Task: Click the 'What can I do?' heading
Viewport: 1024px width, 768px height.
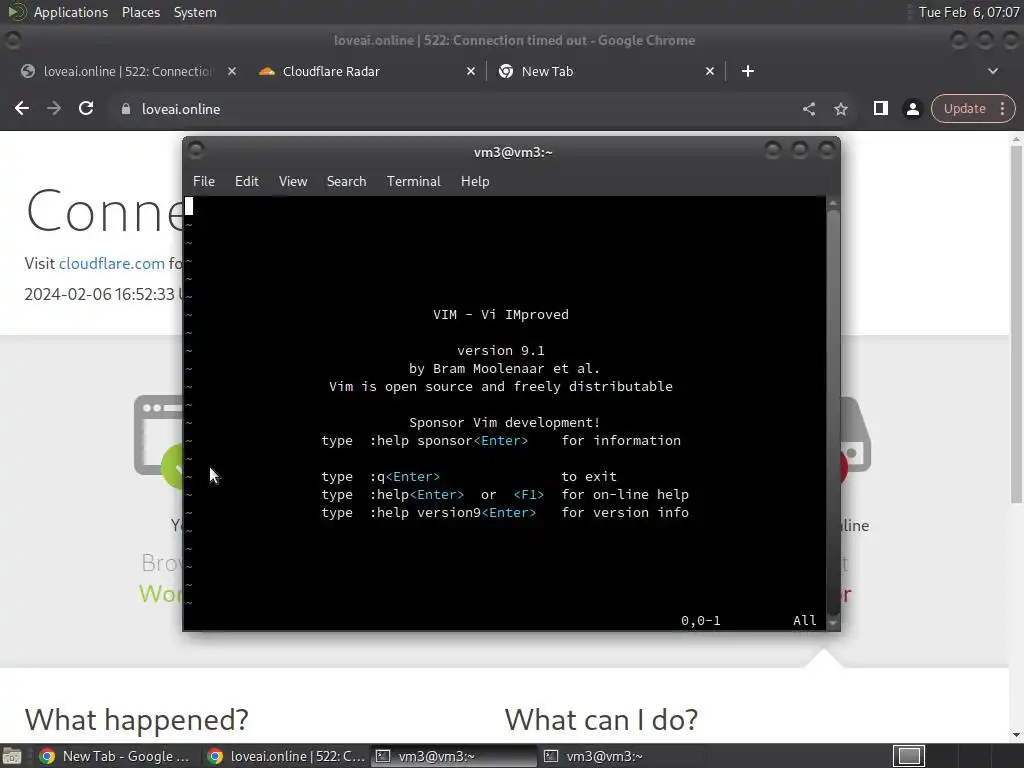Action: point(601,720)
